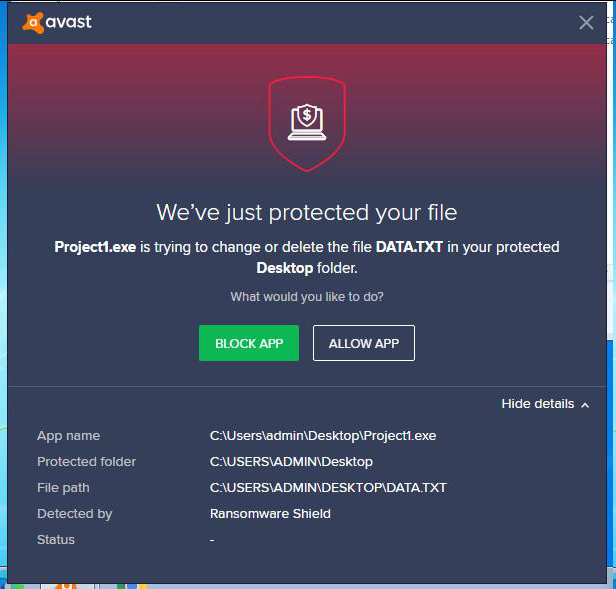Screen dimensions: 616x589
Task: Click the "We've just protected your file" heading
Action: click(x=307, y=212)
